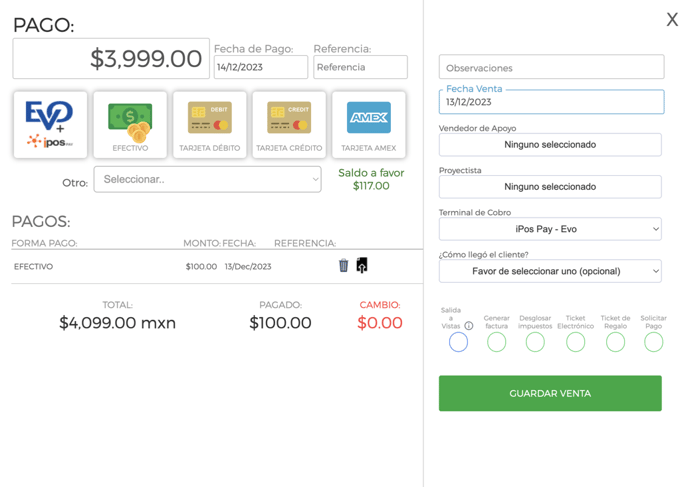Click the Saldo a favor $117.00 link
This screenshot has width=688, height=487.
click(371, 179)
